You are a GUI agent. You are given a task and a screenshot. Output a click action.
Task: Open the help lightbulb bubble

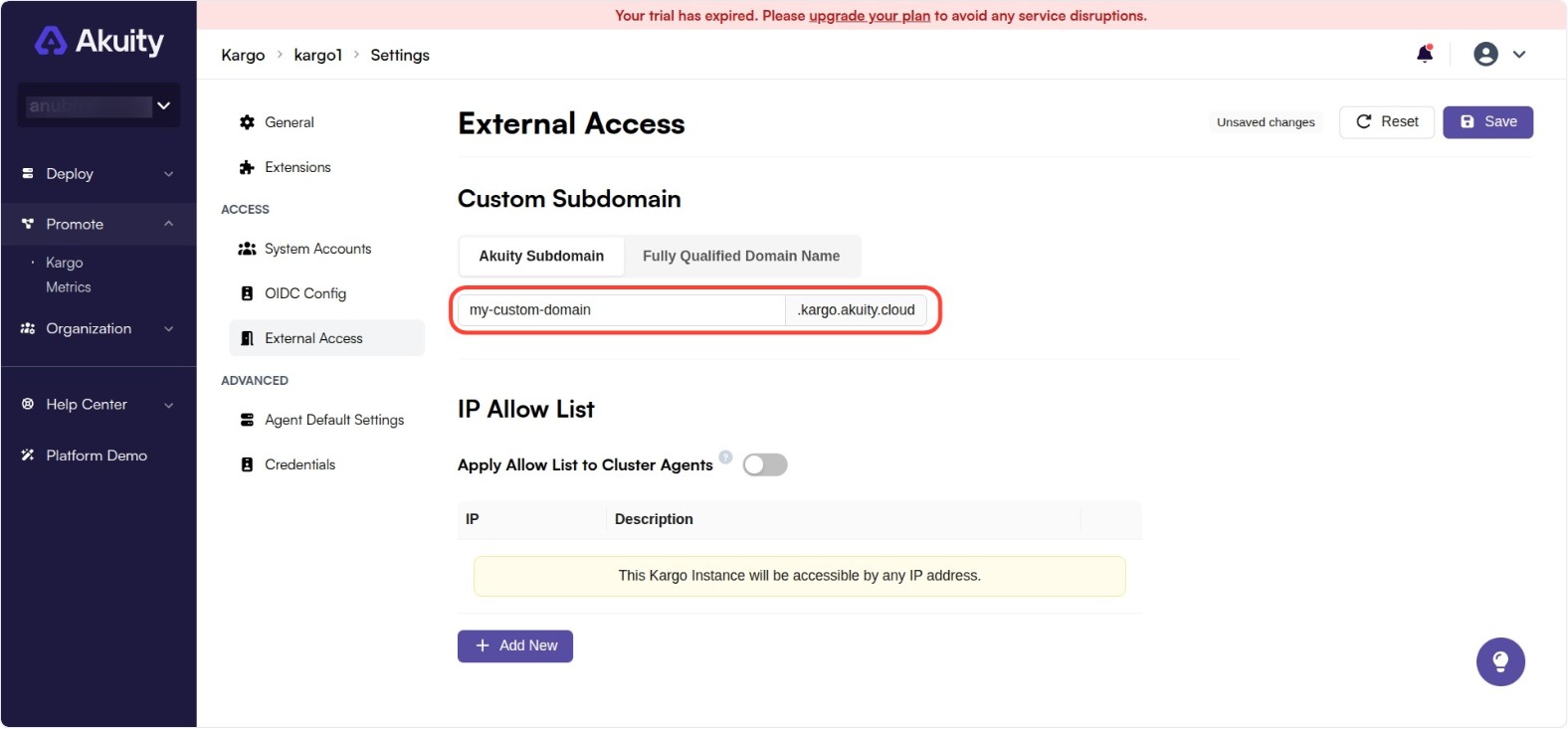(x=1500, y=661)
